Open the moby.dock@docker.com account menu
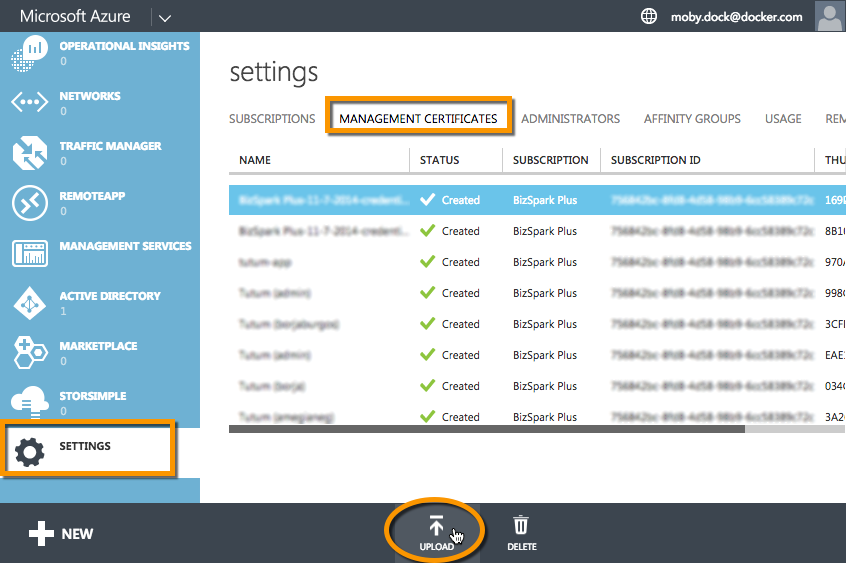Image resolution: width=846 pixels, height=563 pixels. (734, 17)
